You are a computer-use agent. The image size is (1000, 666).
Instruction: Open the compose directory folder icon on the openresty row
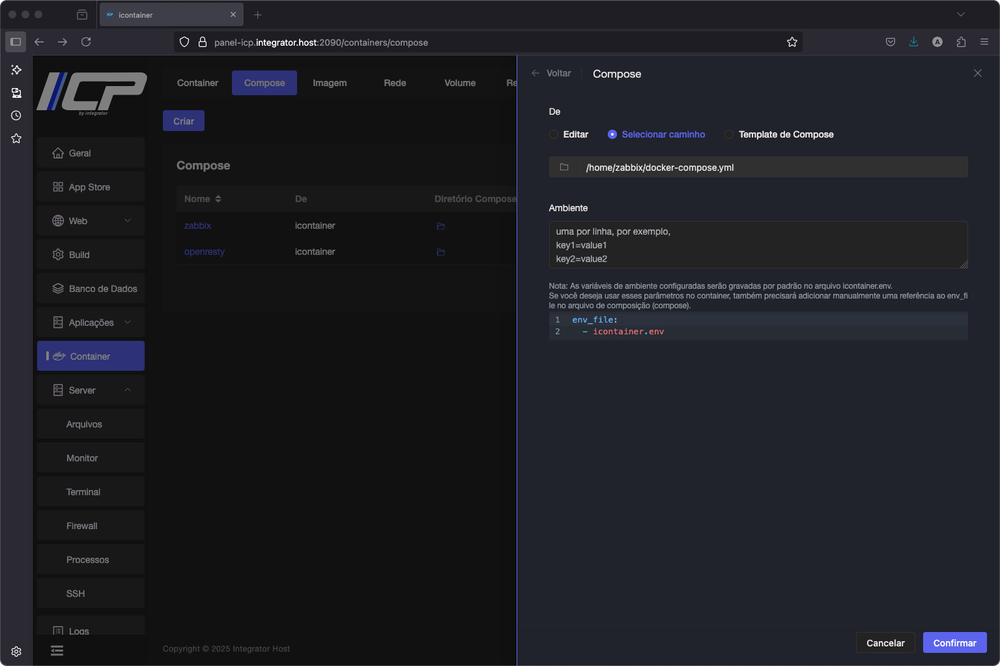click(x=440, y=251)
